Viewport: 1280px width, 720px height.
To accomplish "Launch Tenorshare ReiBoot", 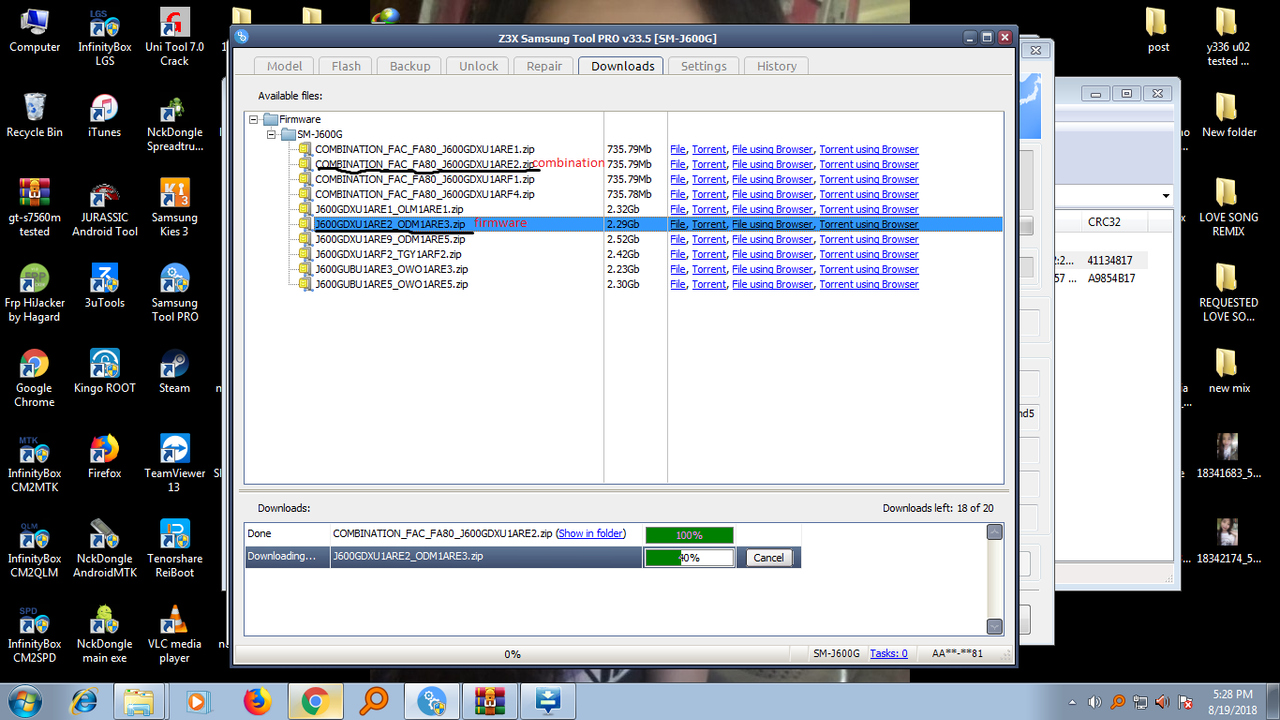I will click(174, 549).
